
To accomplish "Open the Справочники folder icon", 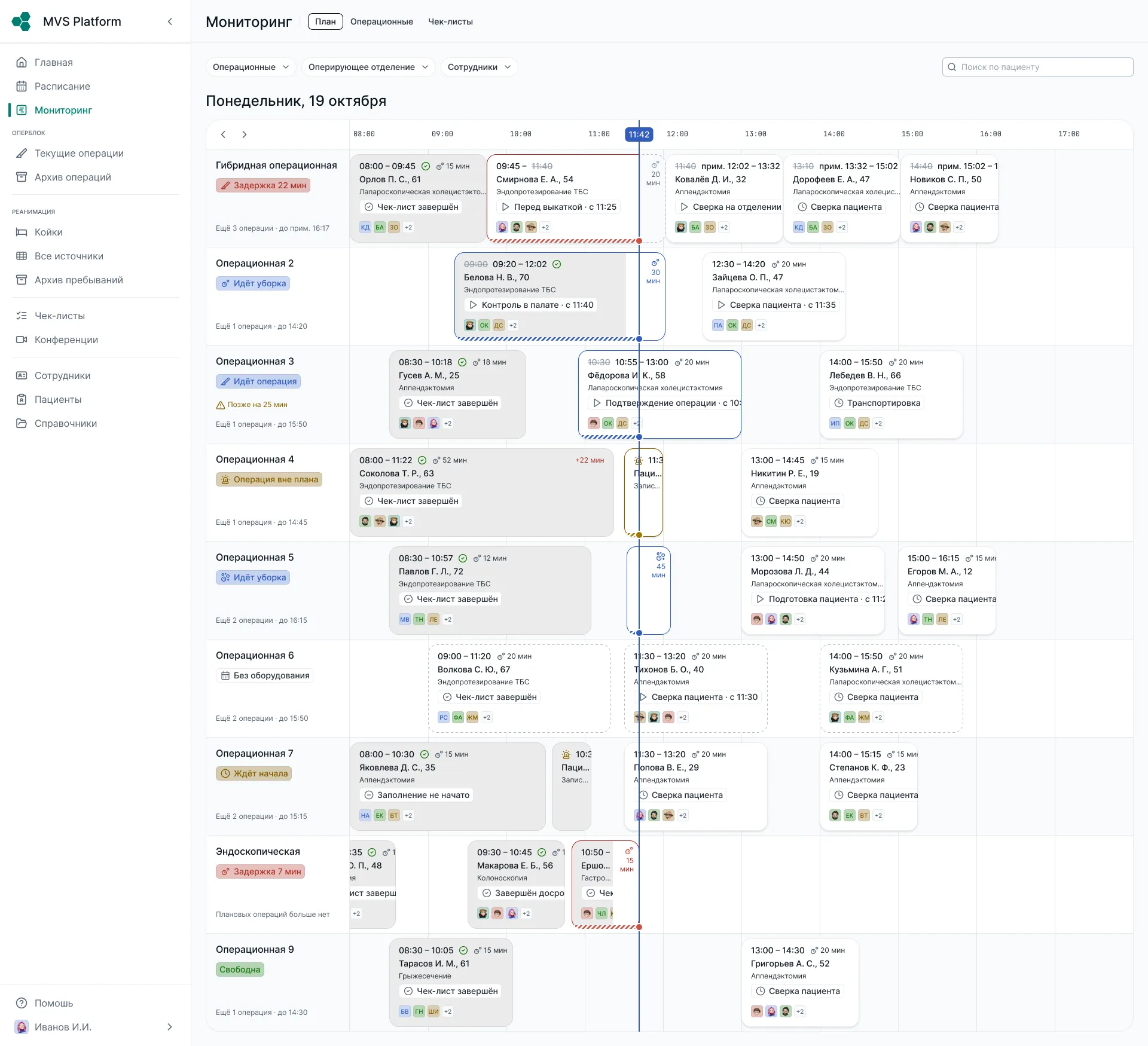I will point(22,423).
